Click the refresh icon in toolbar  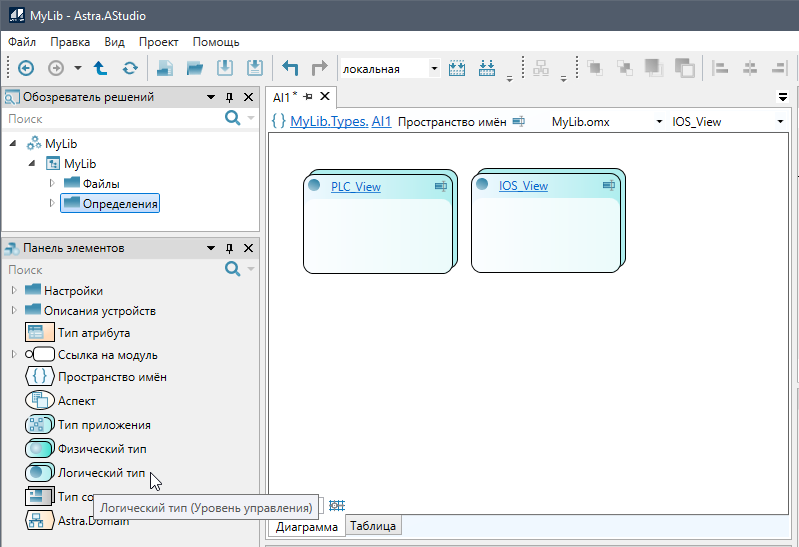tap(130, 68)
